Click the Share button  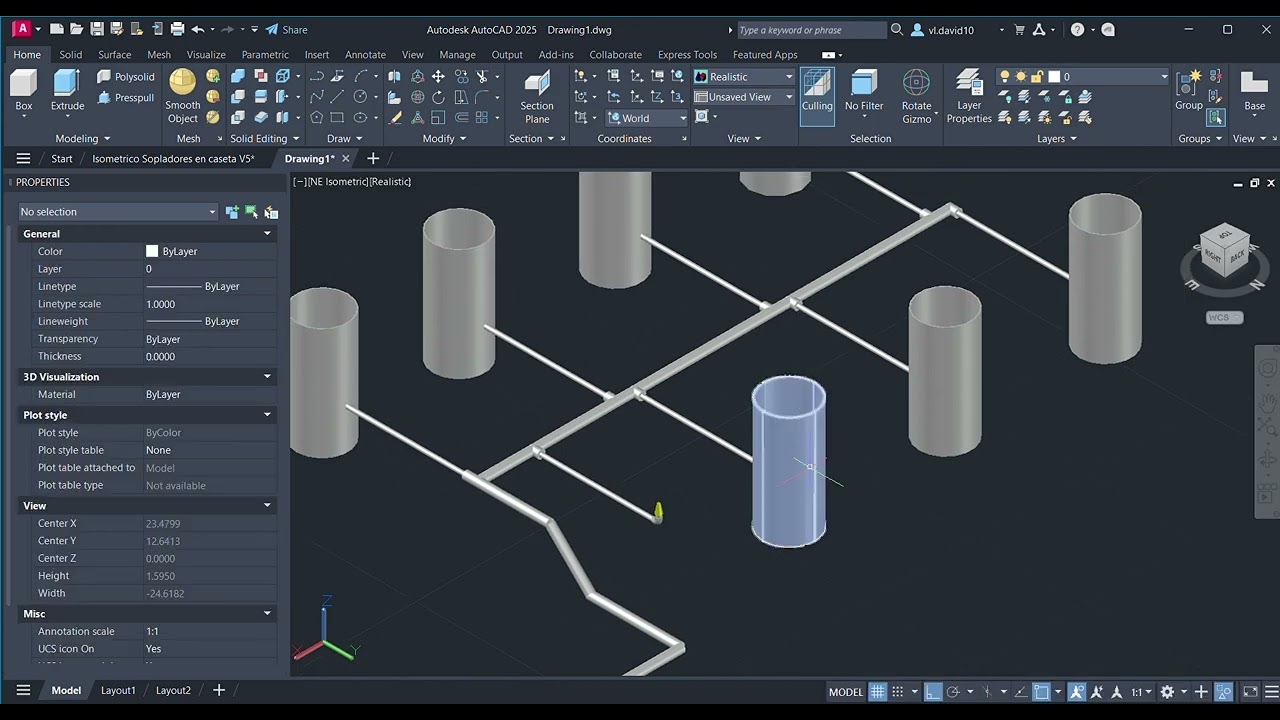click(x=286, y=30)
